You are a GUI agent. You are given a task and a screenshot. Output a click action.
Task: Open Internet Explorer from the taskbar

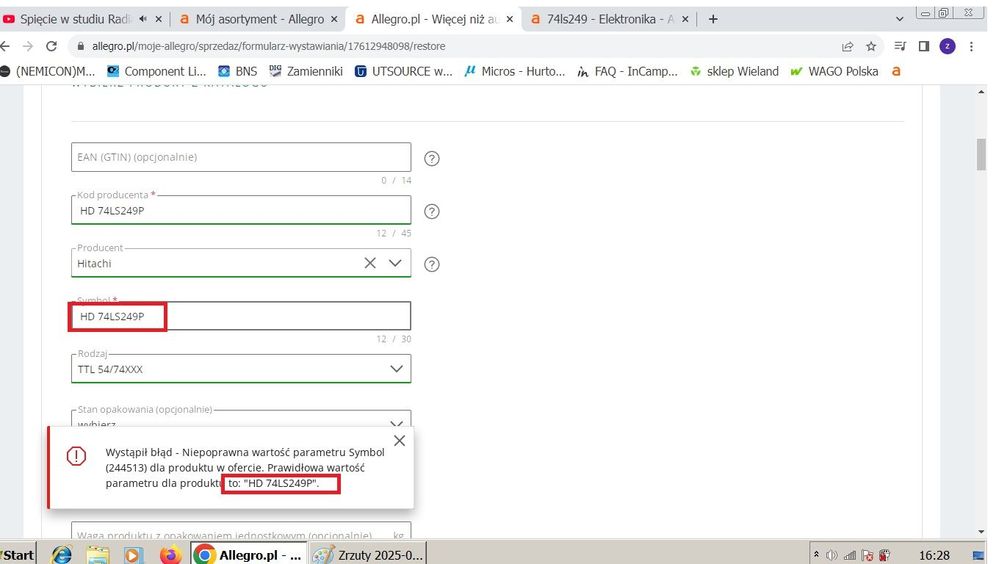pos(62,554)
